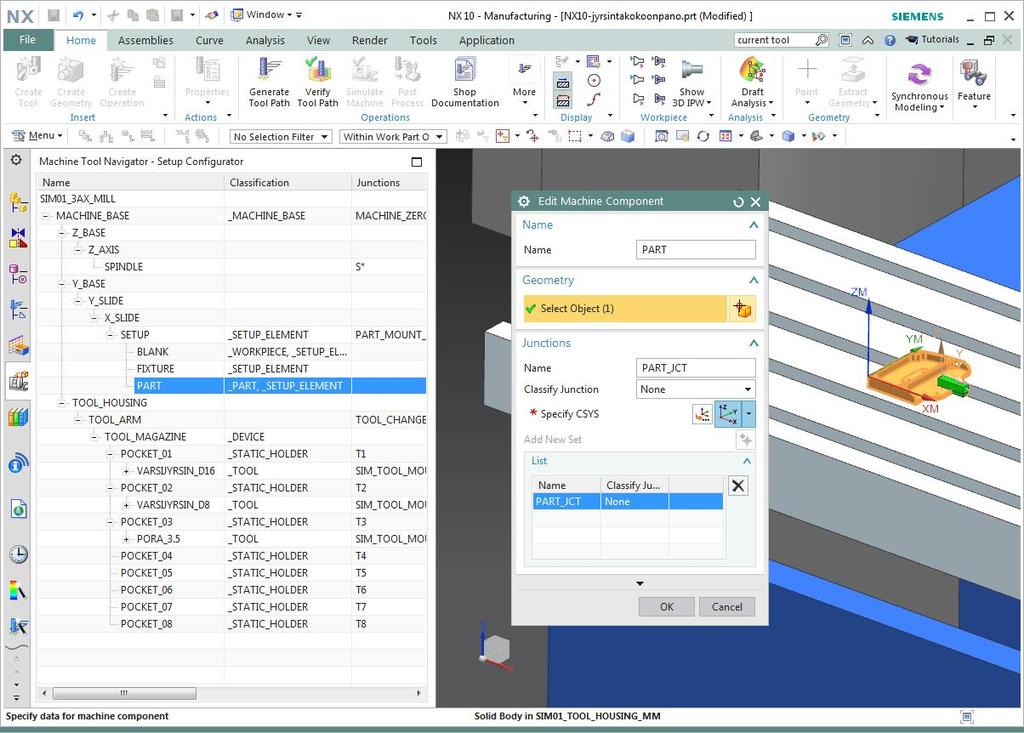Click the Fit view toolbar icon
The image size is (1024, 733).
click(x=661, y=136)
